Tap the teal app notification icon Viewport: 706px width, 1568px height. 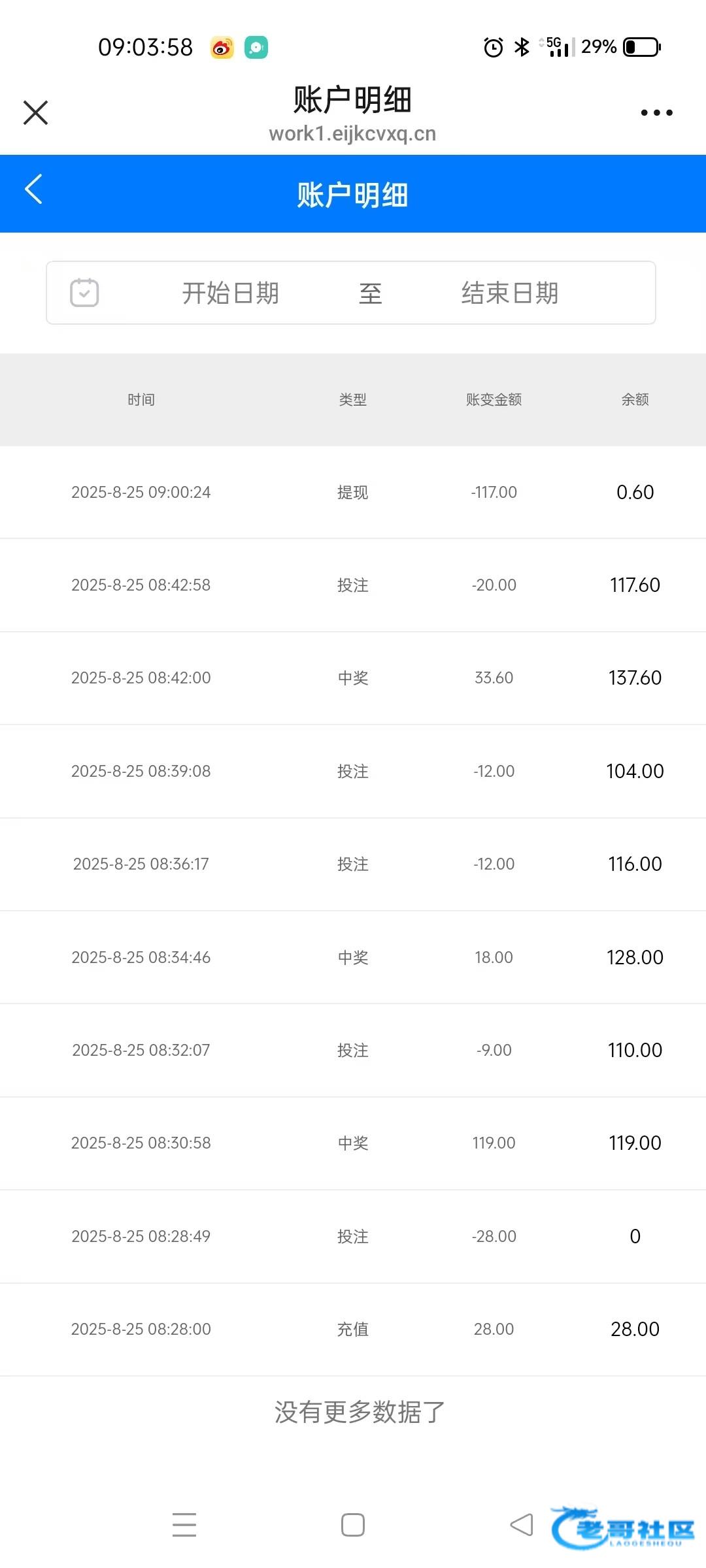(x=256, y=48)
